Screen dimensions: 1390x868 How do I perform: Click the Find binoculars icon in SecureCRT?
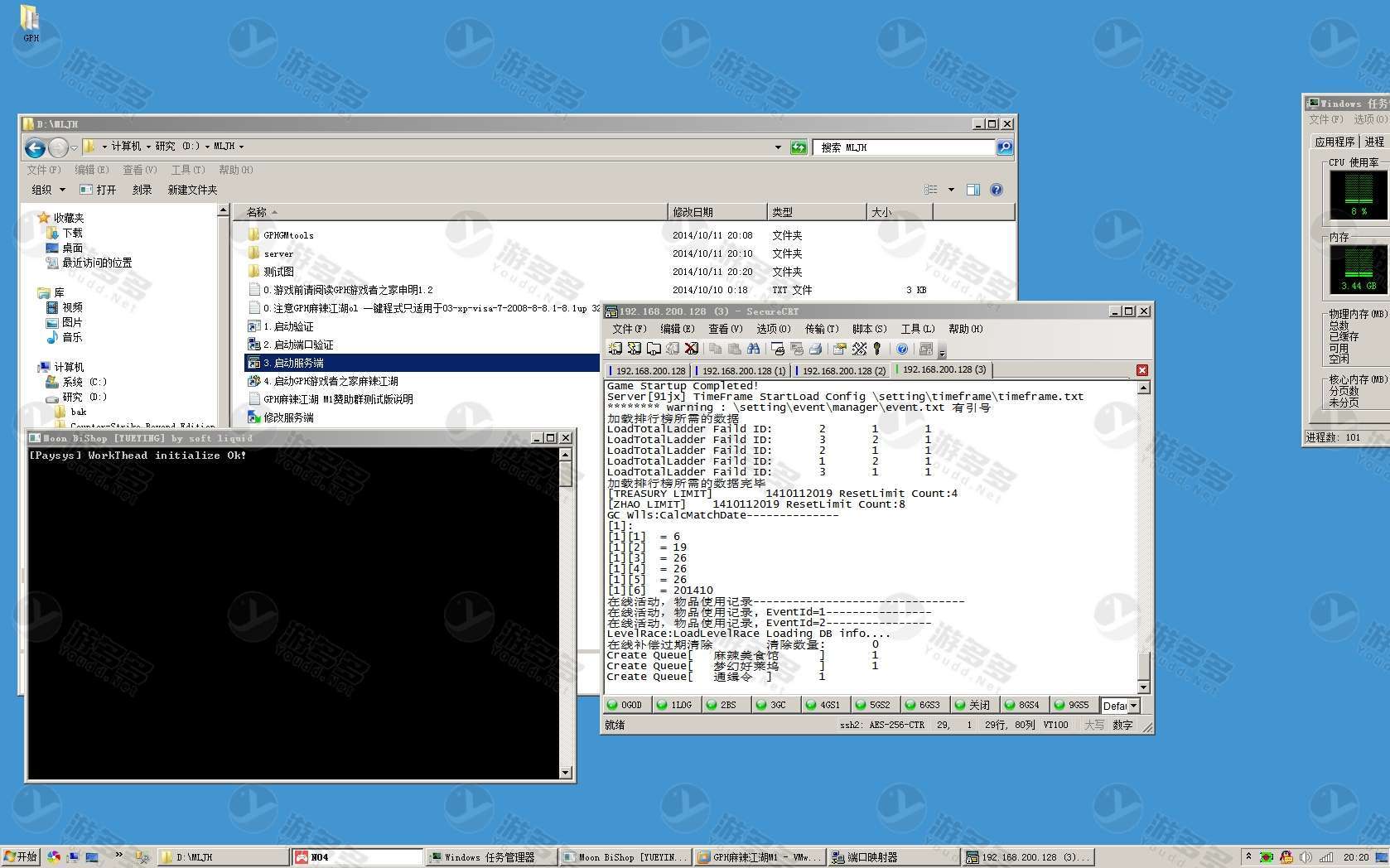pos(753,349)
